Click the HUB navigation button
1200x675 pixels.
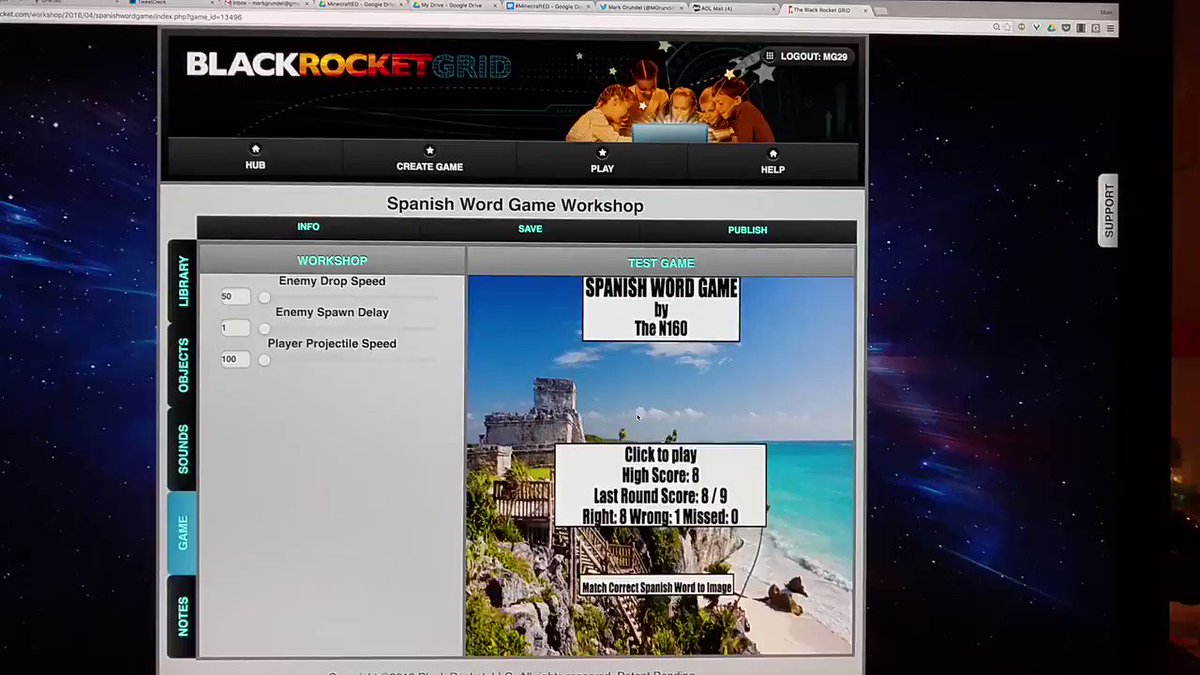pyautogui.click(x=255, y=157)
